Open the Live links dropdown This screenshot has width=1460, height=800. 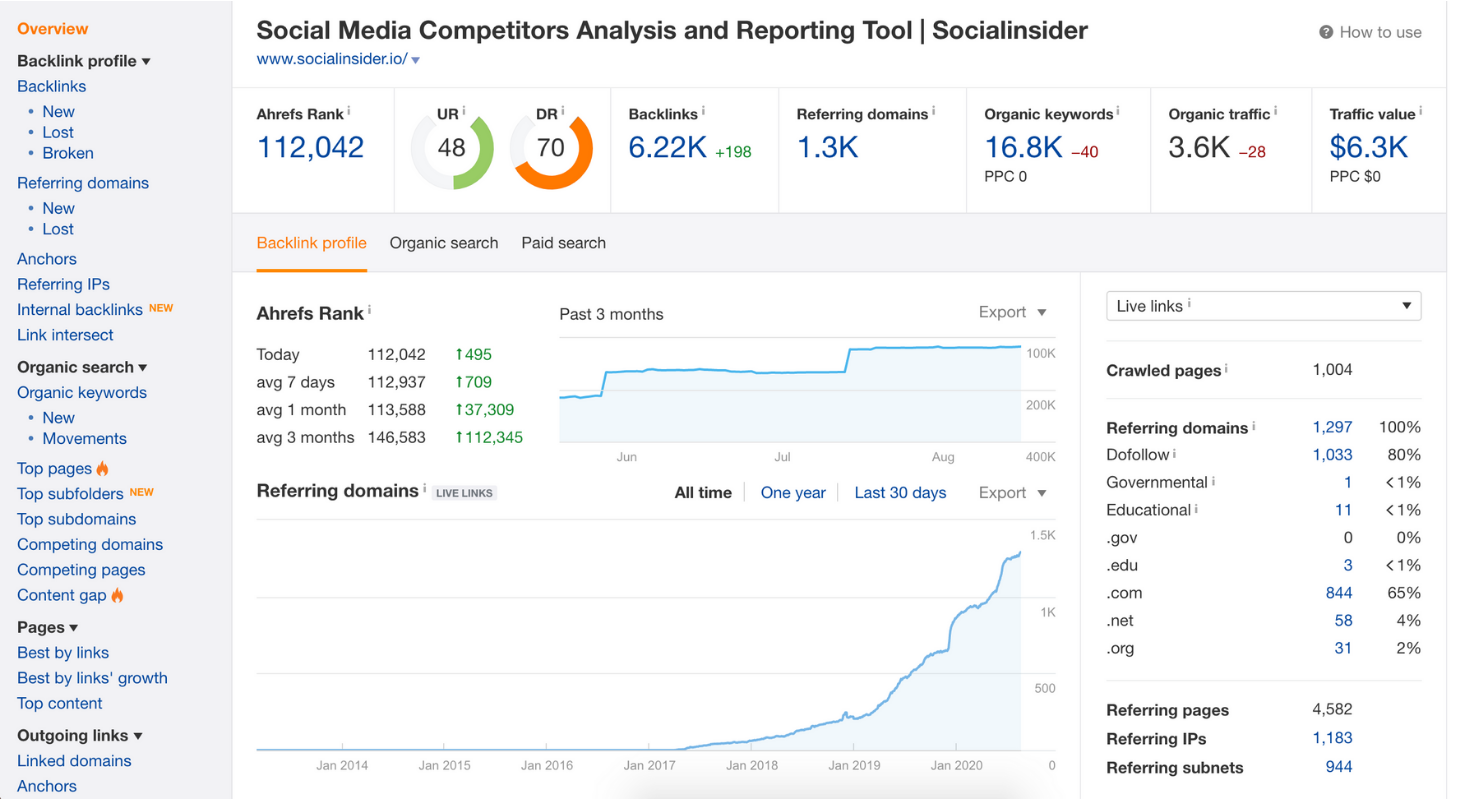point(1263,306)
